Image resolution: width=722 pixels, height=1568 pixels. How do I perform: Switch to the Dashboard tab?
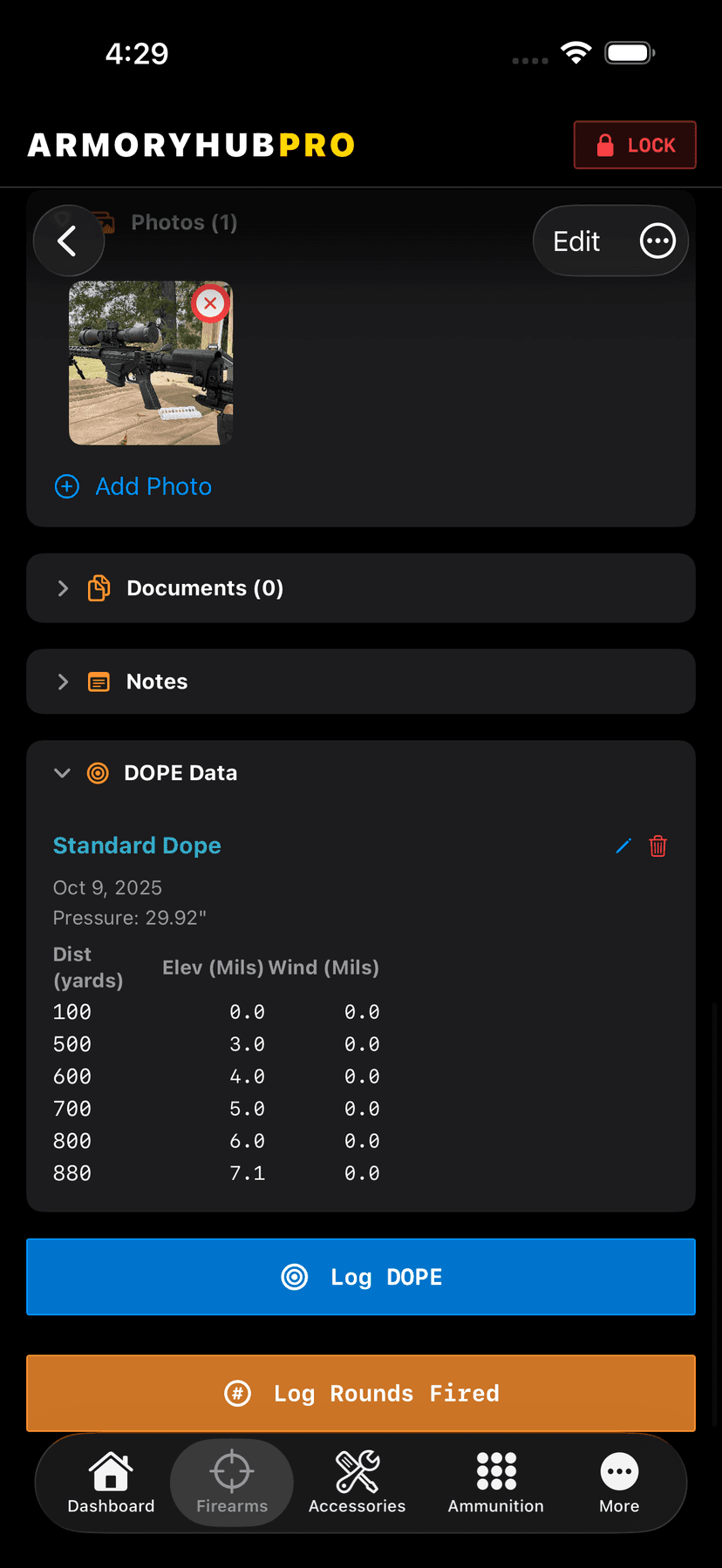click(x=111, y=1483)
